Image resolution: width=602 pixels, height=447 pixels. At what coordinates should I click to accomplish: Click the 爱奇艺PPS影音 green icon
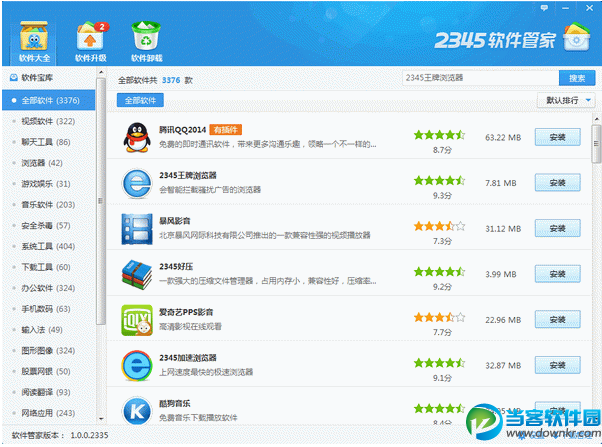137,320
